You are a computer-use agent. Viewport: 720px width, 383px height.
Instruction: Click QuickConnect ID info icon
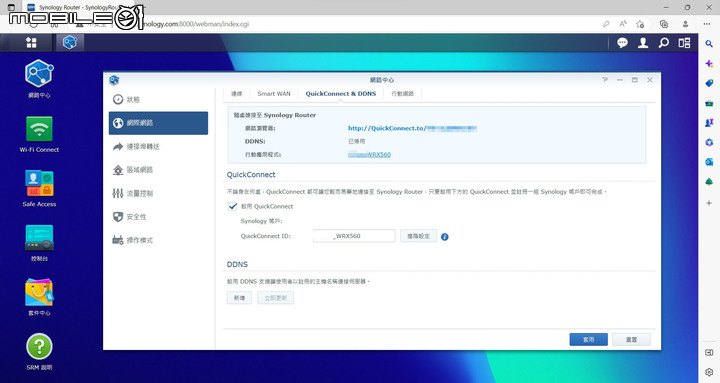point(444,237)
